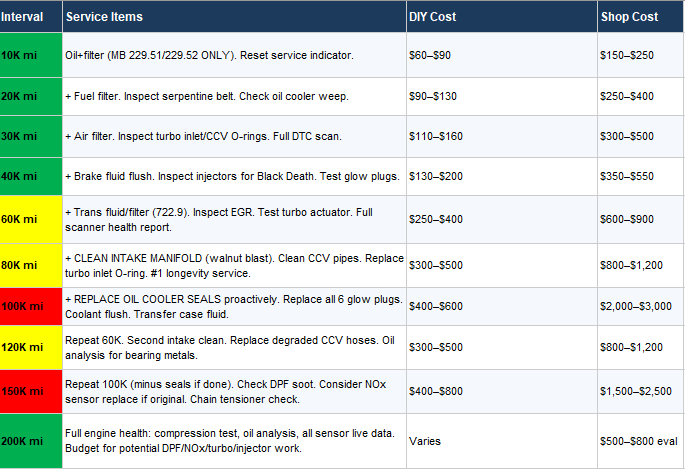This screenshot has width=685, height=469.
Task: Click the CLEAN INTAKE MANIFOLD service cell
Action: click(233, 266)
